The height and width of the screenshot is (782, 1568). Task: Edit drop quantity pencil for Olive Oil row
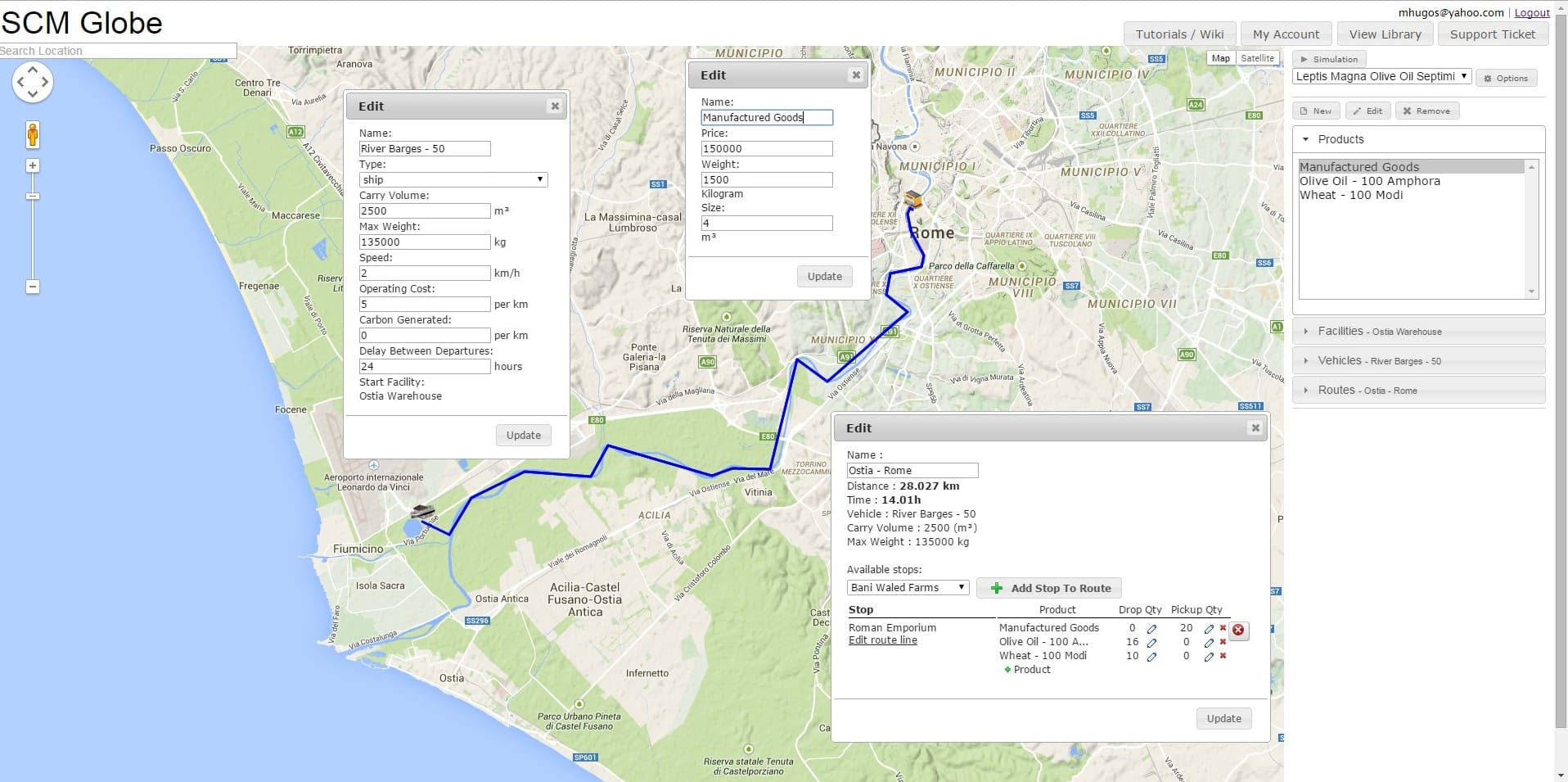point(1151,643)
